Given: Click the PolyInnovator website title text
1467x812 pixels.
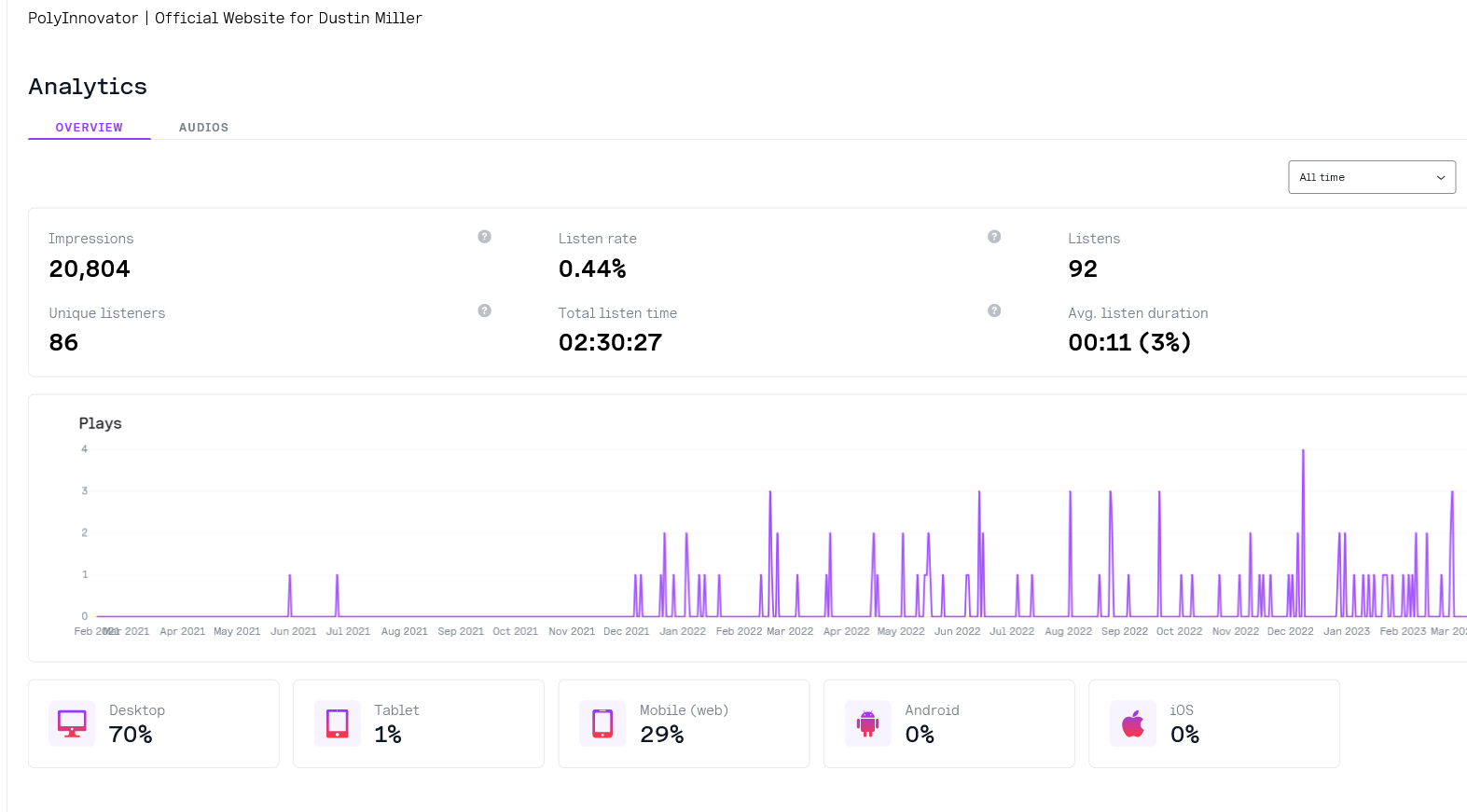Looking at the screenshot, I should point(225,18).
